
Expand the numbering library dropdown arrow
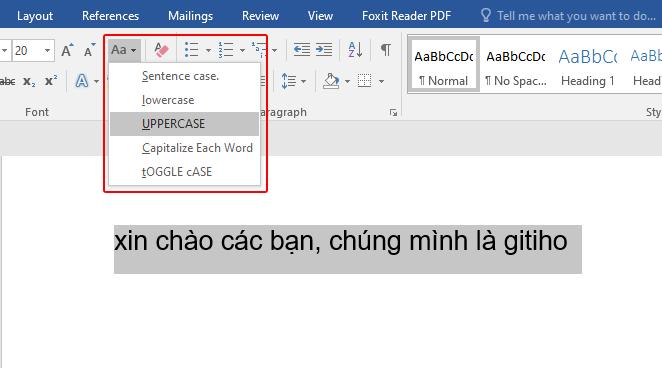tap(242, 50)
